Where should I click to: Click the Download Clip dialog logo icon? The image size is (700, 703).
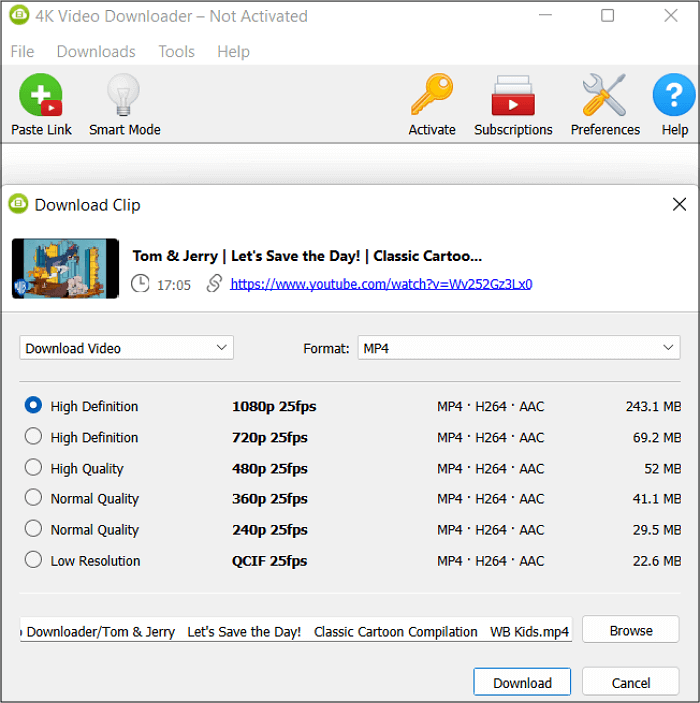click(18, 204)
